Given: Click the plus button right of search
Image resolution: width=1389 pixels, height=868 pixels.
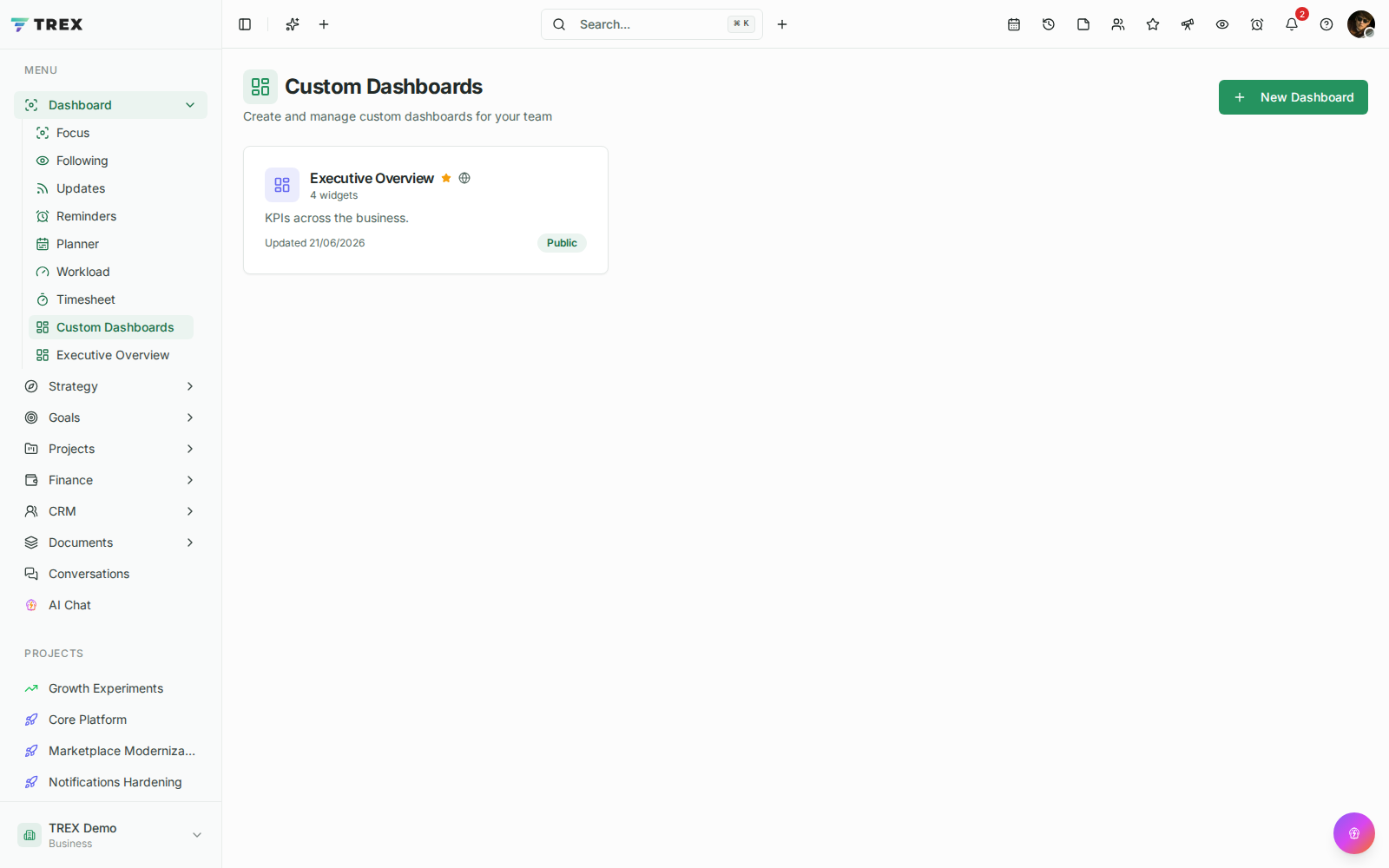Looking at the screenshot, I should click(x=782, y=24).
